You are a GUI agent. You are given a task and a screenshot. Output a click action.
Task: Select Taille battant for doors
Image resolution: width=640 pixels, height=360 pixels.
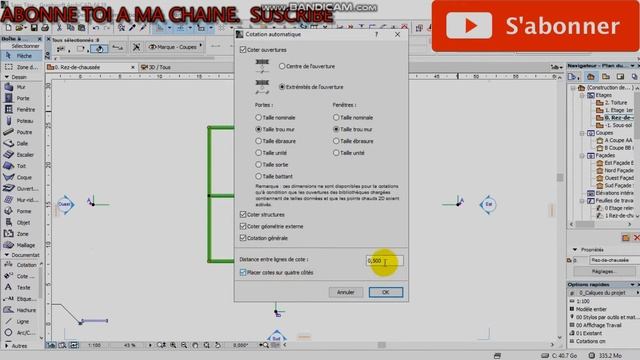tap(258, 176)
